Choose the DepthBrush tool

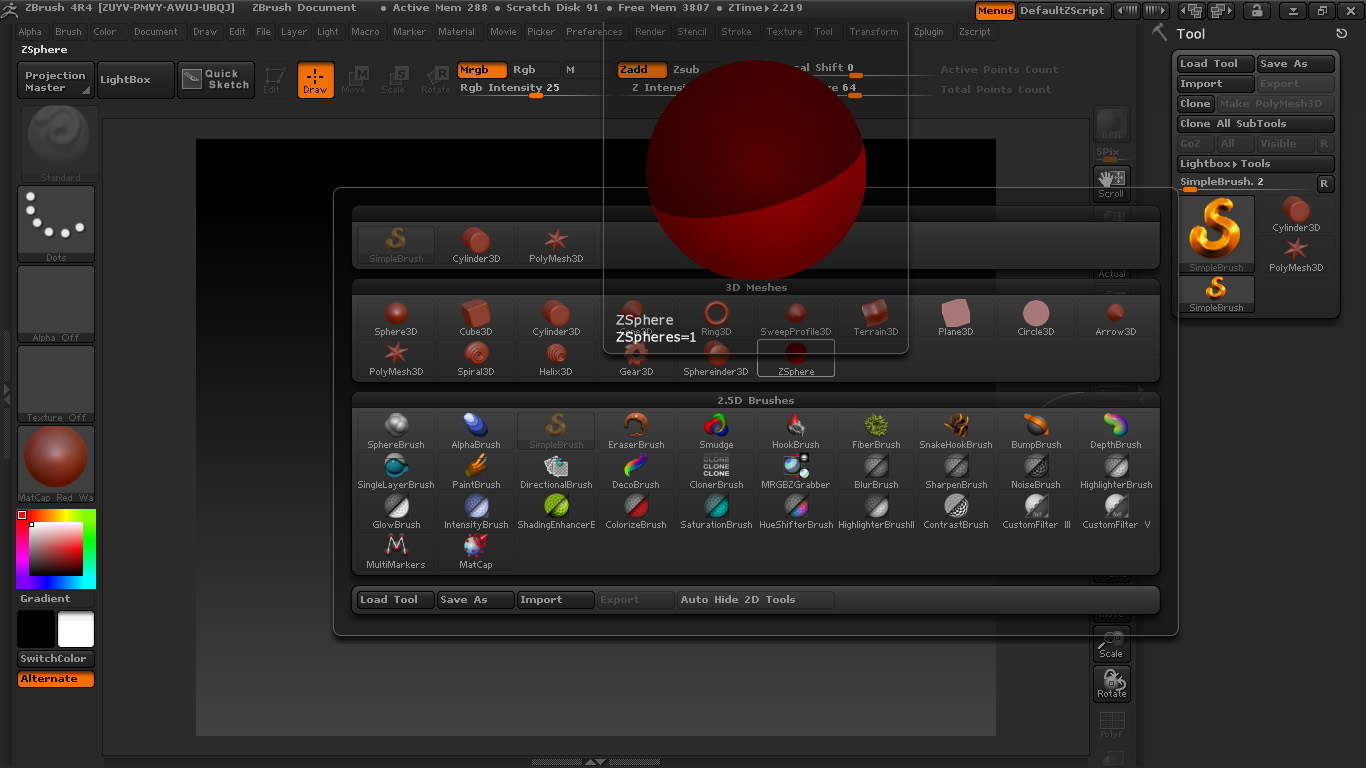click(x=1116, y=432)
